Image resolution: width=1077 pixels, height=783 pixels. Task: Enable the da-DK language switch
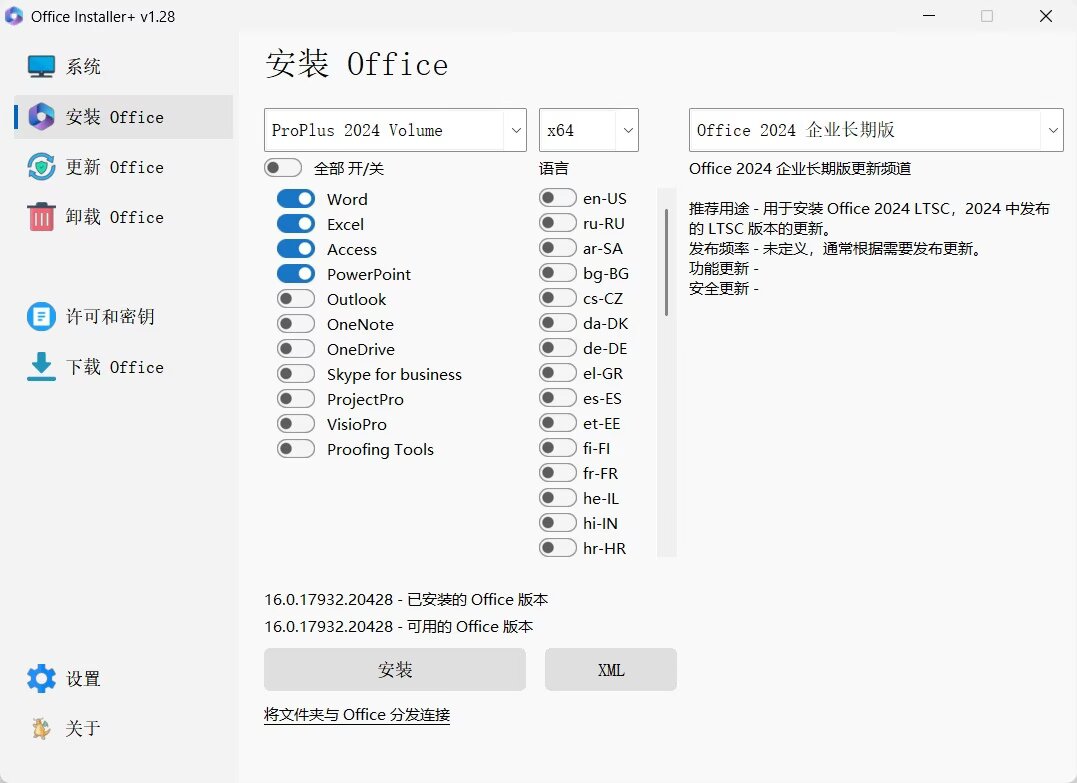558,323
